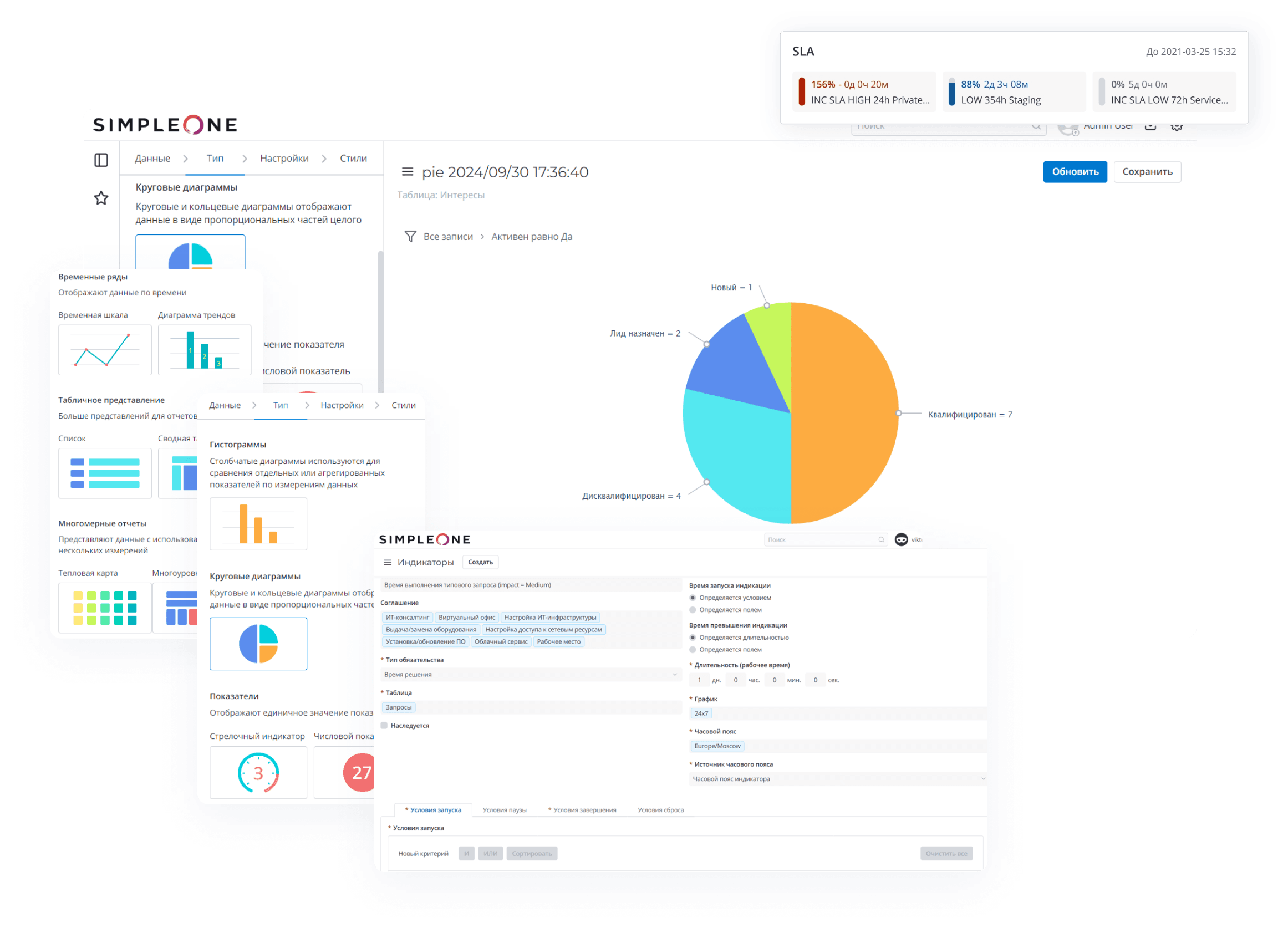1288x933 pixels.
Task: Click the Обновить button
Action: (x=1075, y=171)
